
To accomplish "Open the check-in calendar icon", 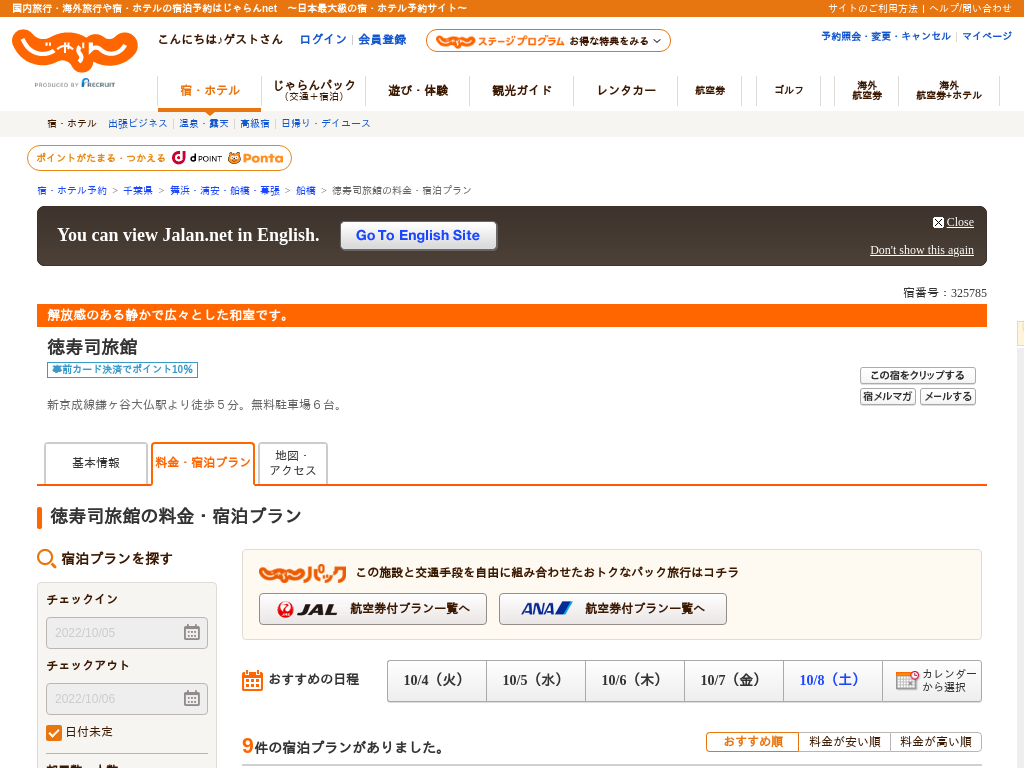I will point(191,632).
